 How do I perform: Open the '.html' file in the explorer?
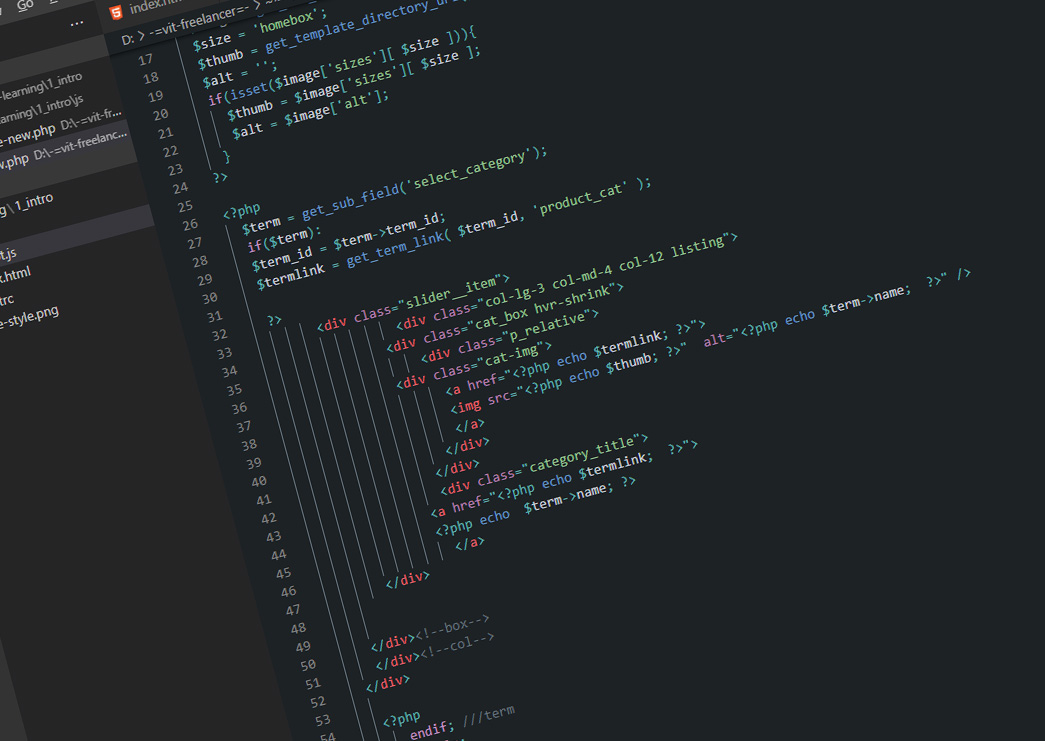pos(15,275)
